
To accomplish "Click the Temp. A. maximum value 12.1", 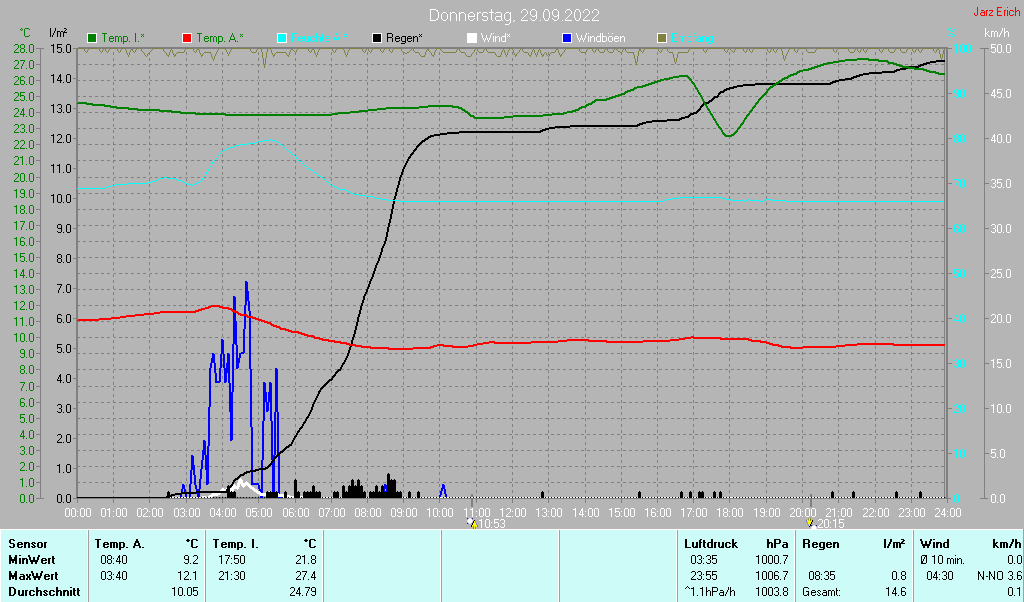I will coord(188,577).
